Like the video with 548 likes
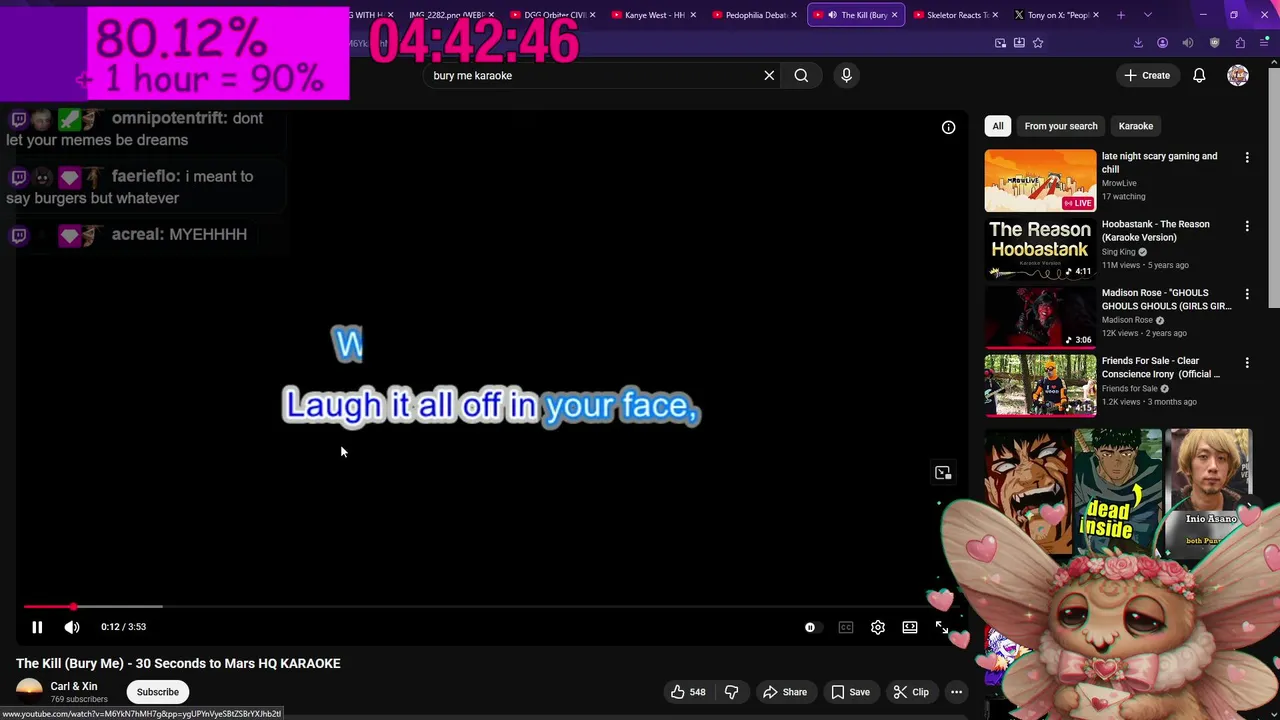Screen dimensions: 1280x720 click(688, 692)
